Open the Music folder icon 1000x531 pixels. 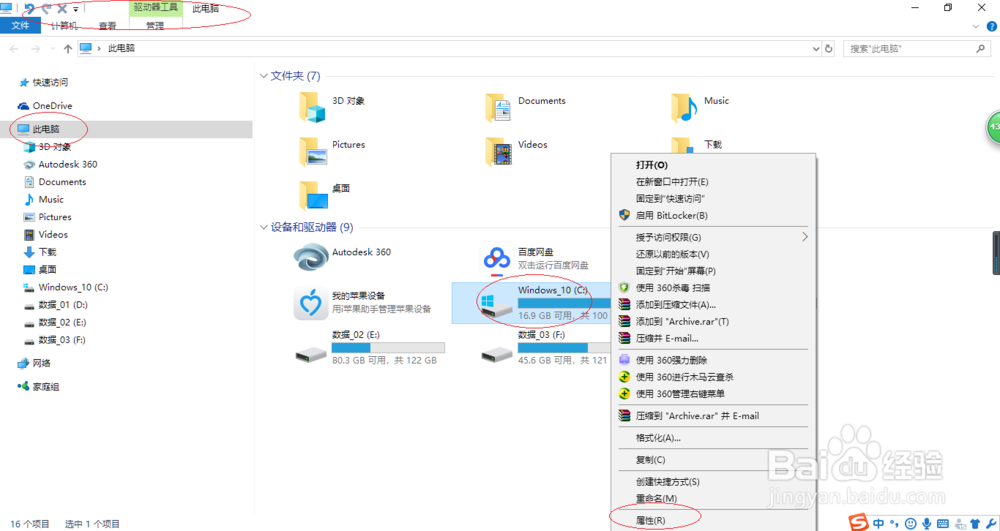point(684,107)
